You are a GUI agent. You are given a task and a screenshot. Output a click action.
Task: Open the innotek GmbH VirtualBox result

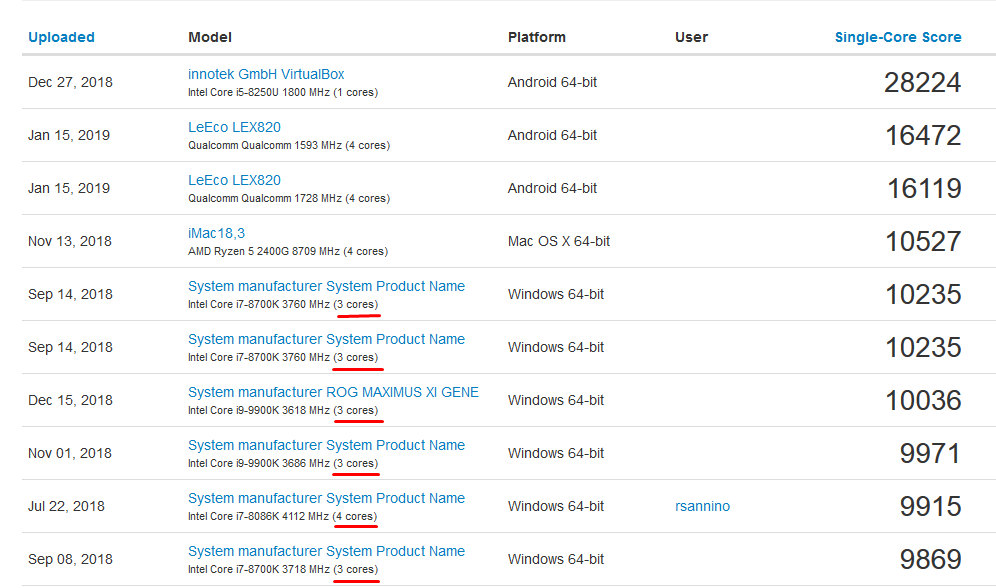(266, 74)
